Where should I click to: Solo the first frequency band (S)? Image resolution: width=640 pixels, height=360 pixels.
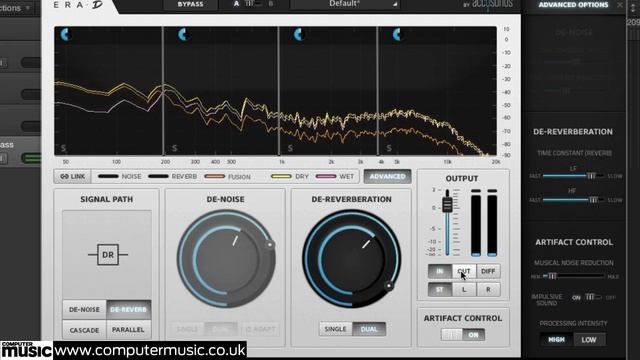pos(63,148)
